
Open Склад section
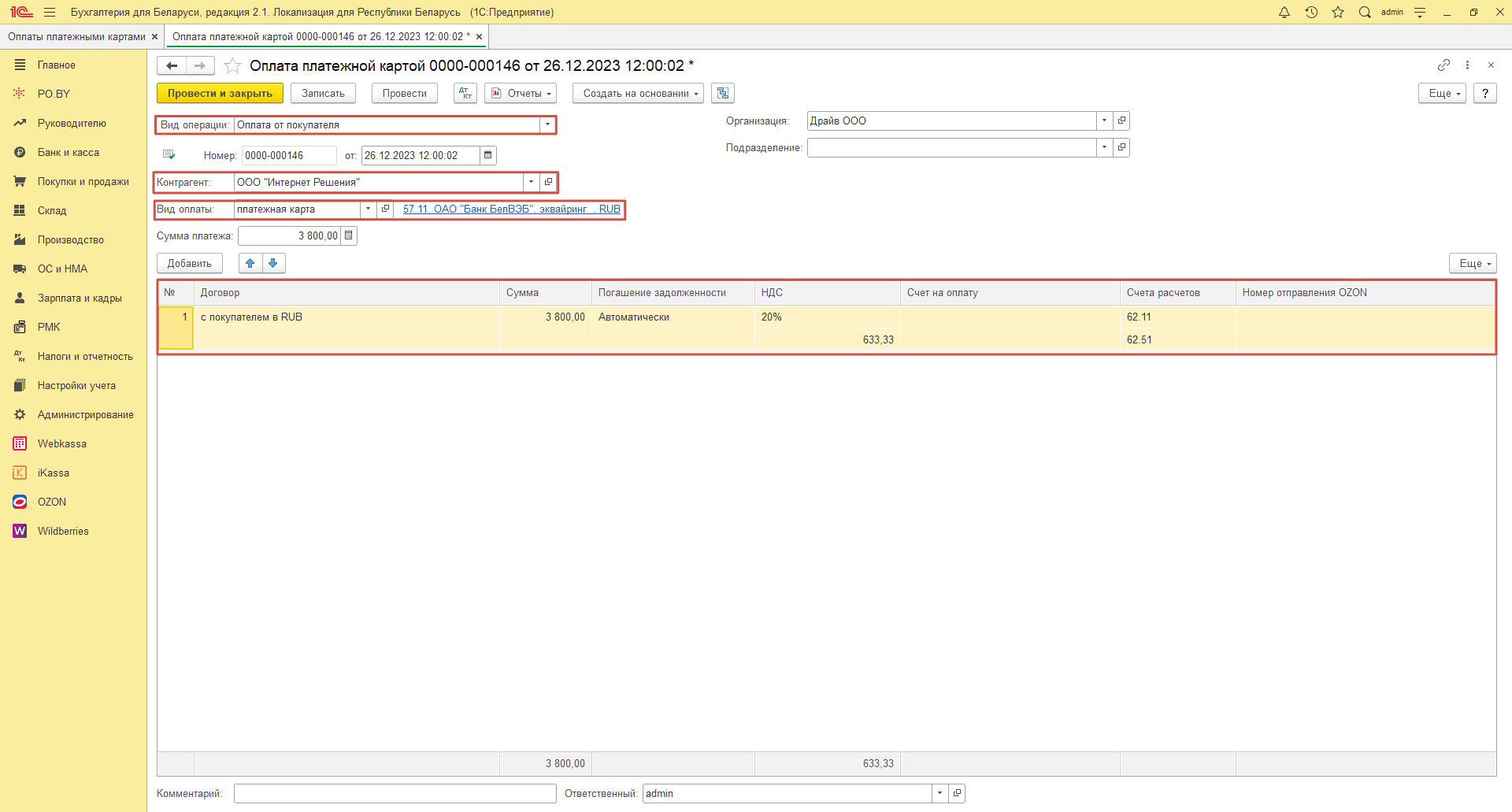[x=52, y=210]
